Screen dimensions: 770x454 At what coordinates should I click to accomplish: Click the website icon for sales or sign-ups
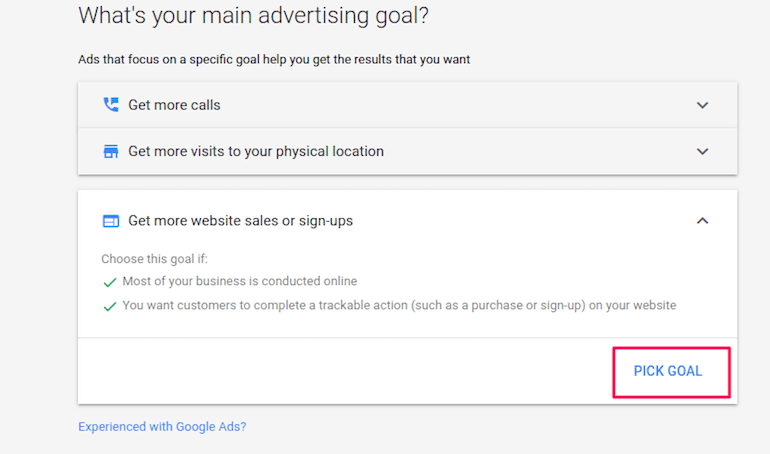click(110, 221)
